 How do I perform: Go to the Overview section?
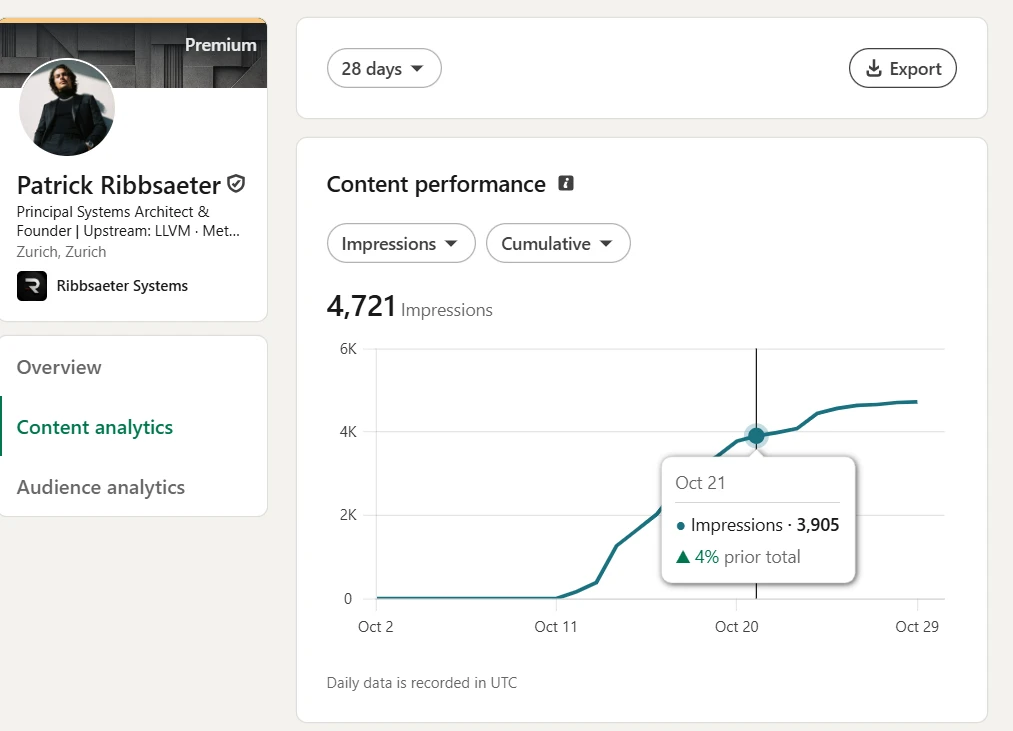click(x=59, y=367)
